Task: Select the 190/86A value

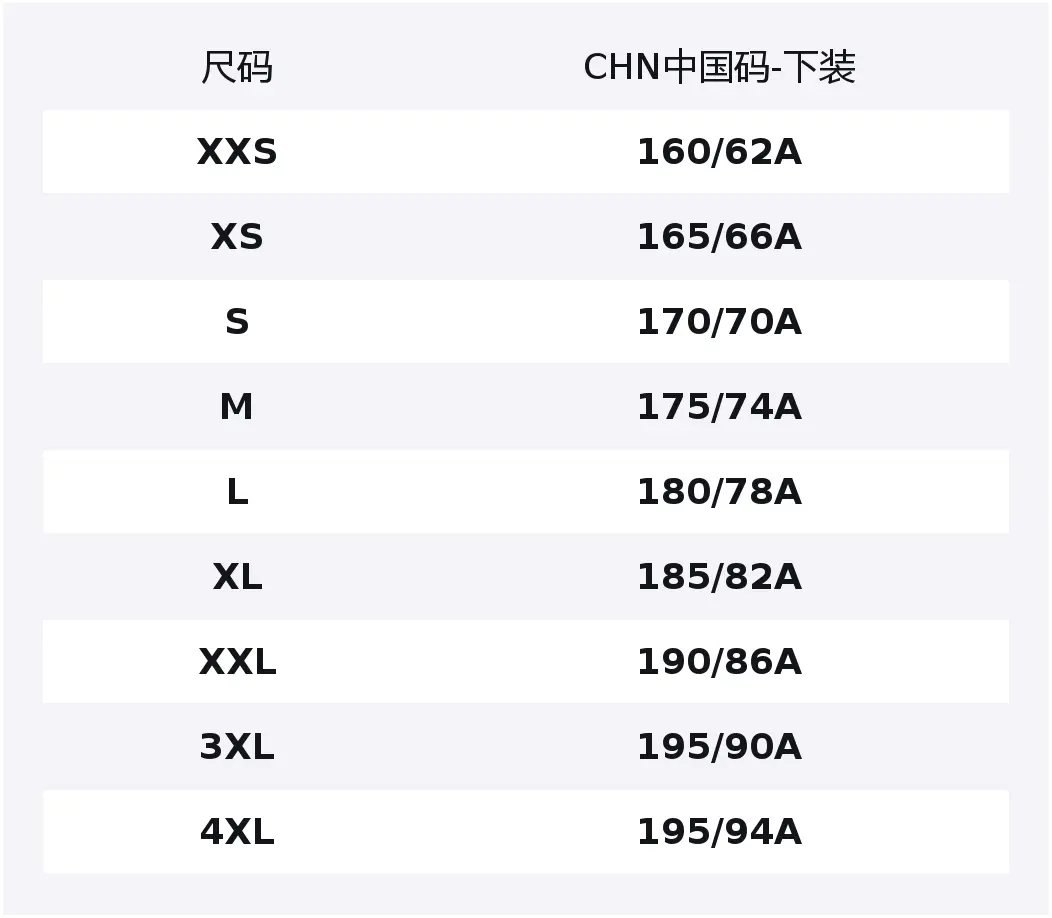Action: point(719,662)
